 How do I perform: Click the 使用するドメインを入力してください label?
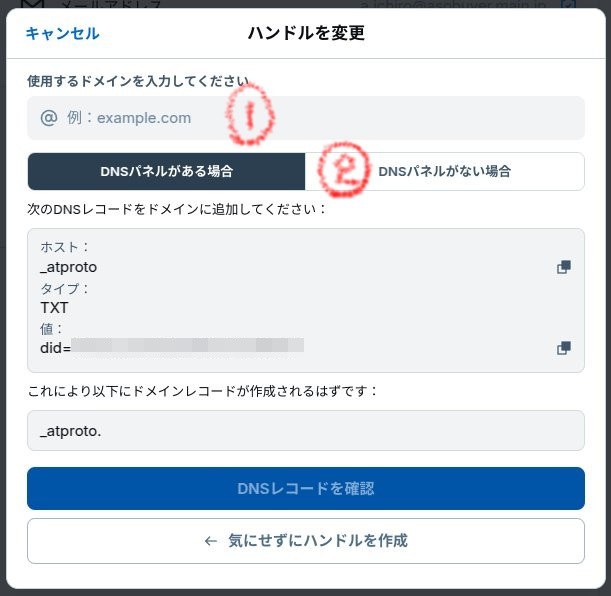tap(138, 81)
